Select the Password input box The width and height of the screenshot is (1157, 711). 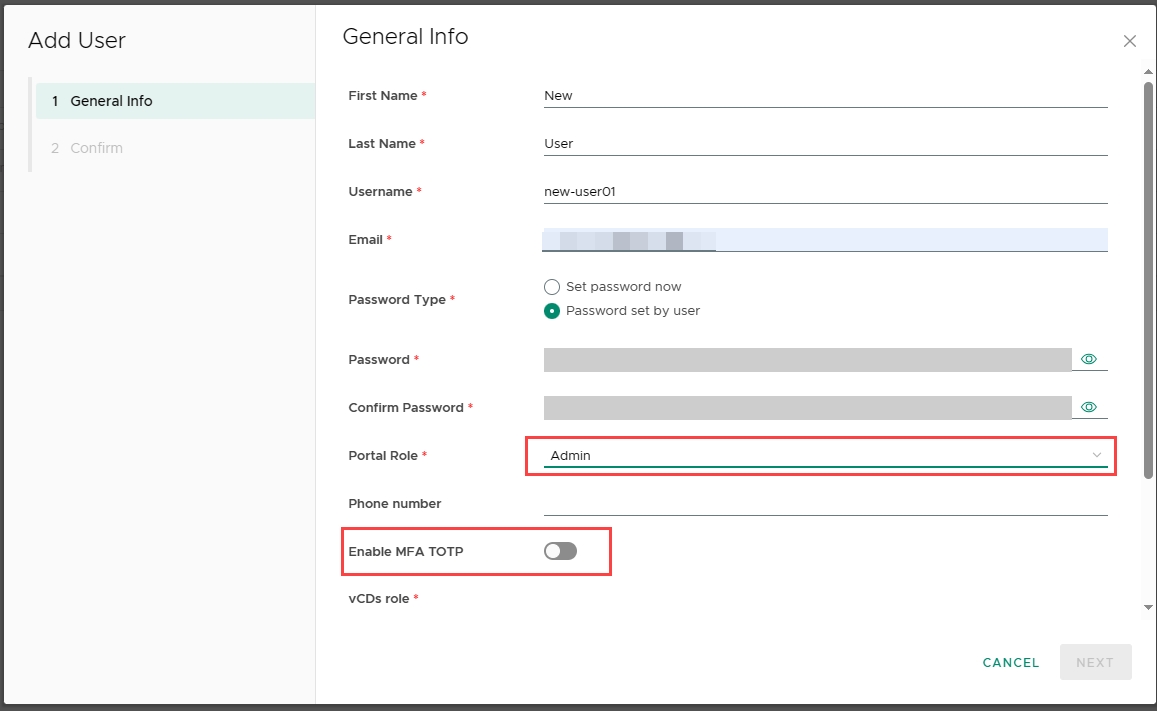806,360
